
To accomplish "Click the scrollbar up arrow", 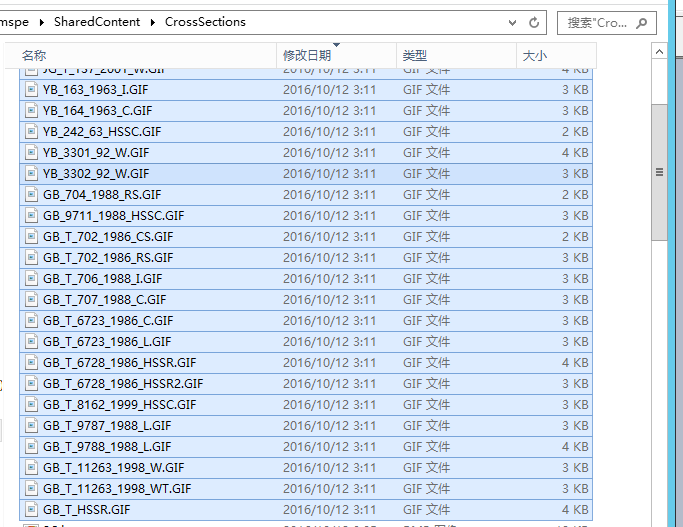I will tap(659, 52).
